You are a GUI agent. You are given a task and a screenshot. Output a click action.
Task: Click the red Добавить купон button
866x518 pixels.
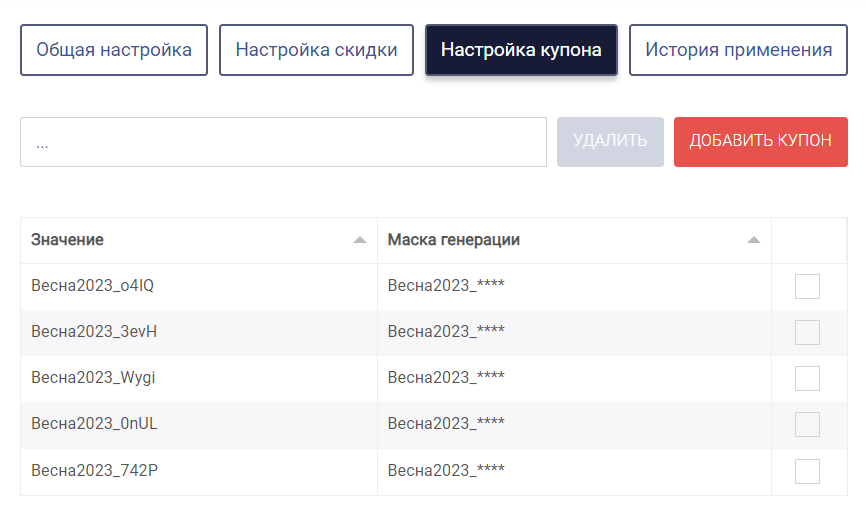click(x=761, y=141)
